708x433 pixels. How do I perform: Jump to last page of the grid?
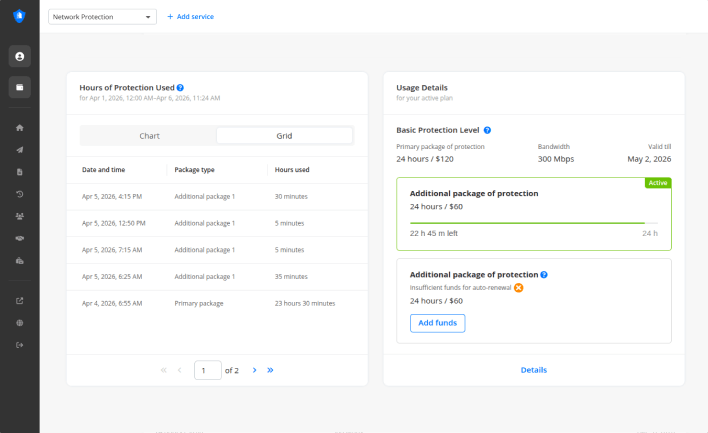coord(270,370)
